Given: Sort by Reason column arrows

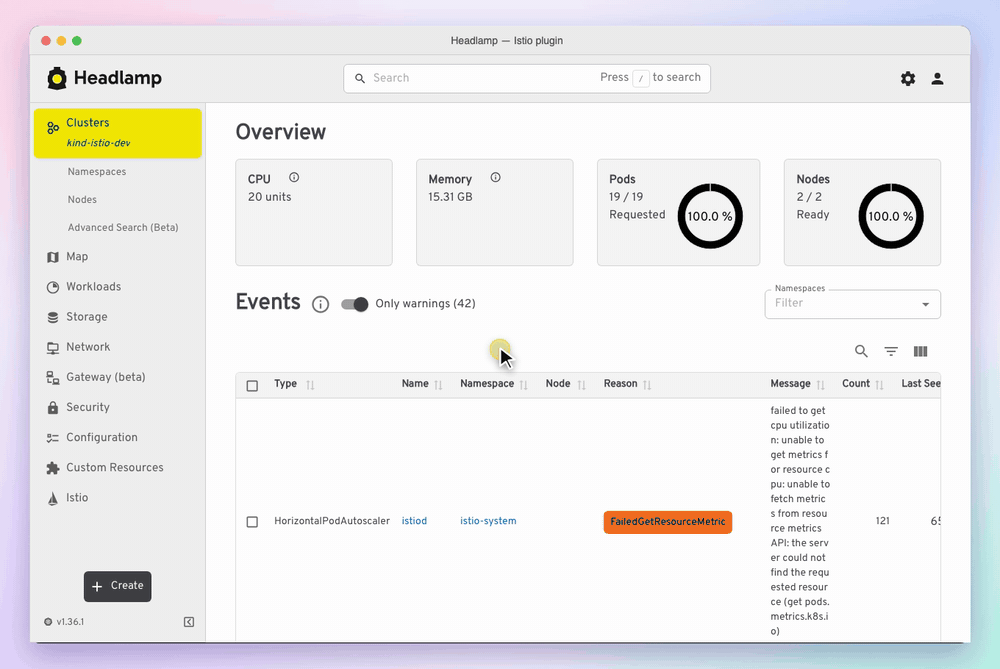Looking at the screenshot, I should tap(647, 385).
